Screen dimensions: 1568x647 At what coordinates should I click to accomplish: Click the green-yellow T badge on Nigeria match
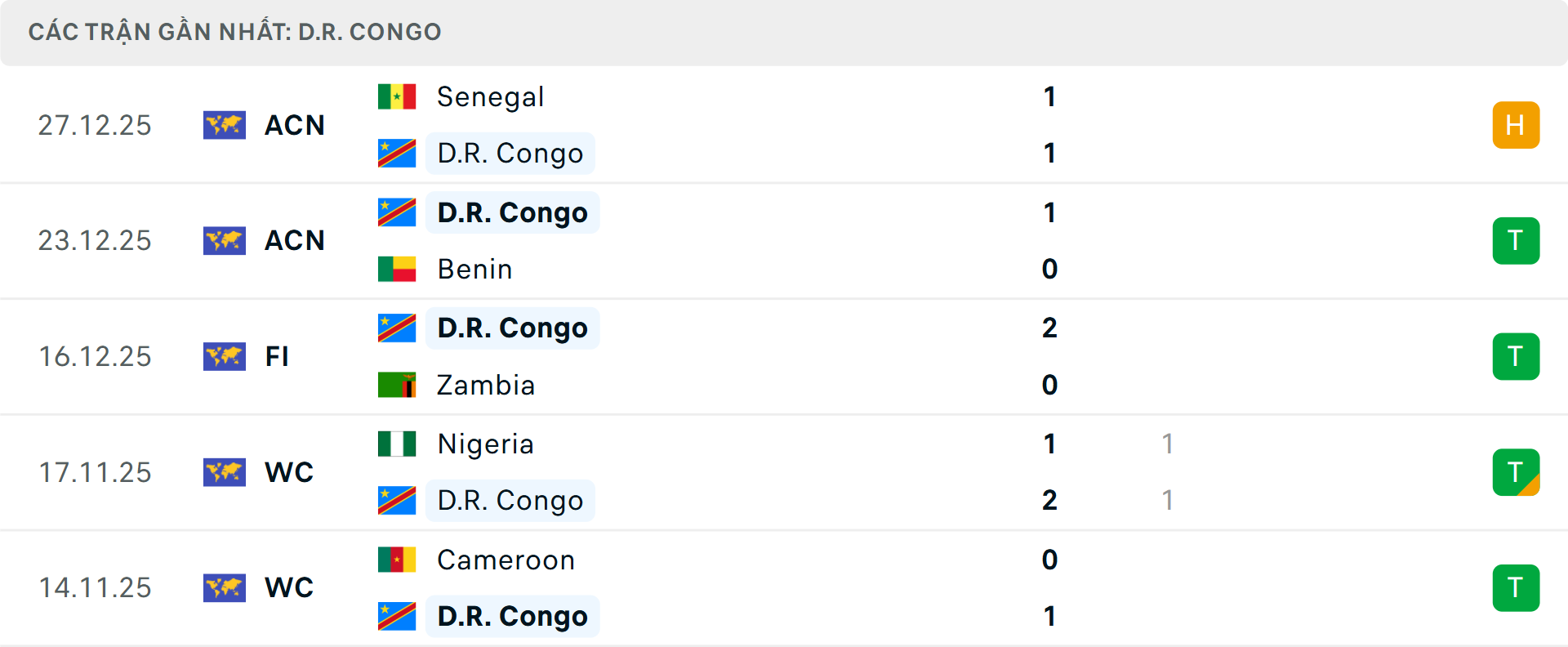coord(1517,472)
